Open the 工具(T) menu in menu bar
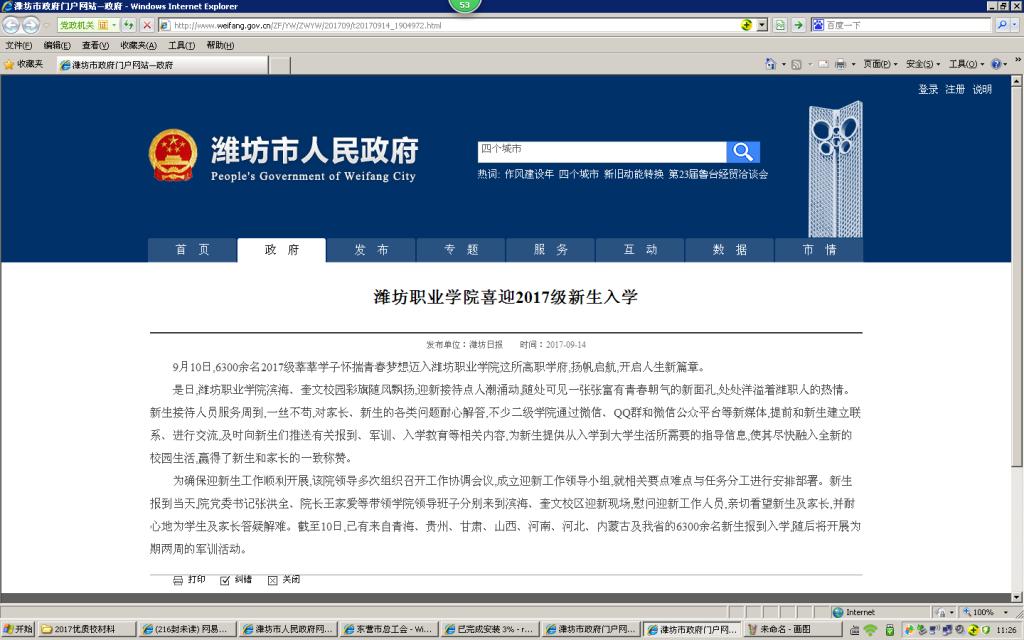 tap(181, 45)
